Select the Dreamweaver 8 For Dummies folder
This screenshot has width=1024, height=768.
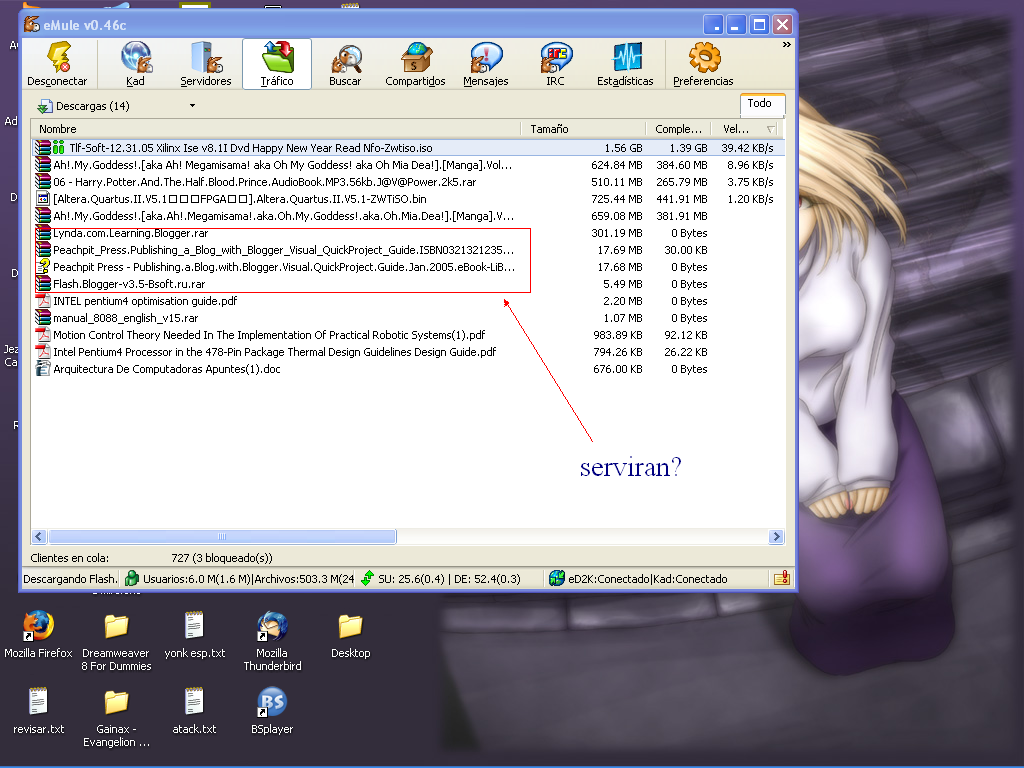point(116,643)
